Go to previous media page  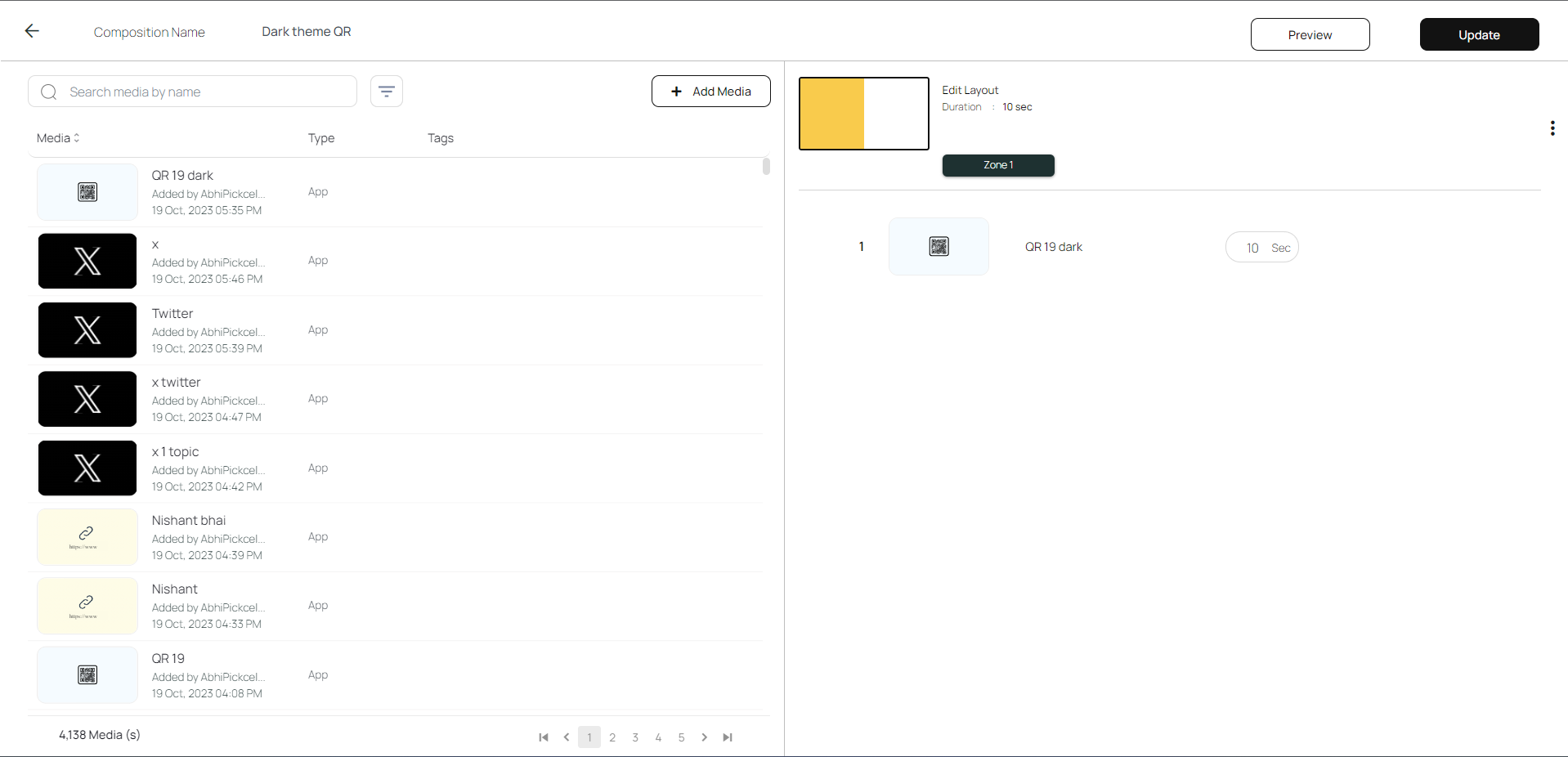pyautogui.click(x=567, y=737)
